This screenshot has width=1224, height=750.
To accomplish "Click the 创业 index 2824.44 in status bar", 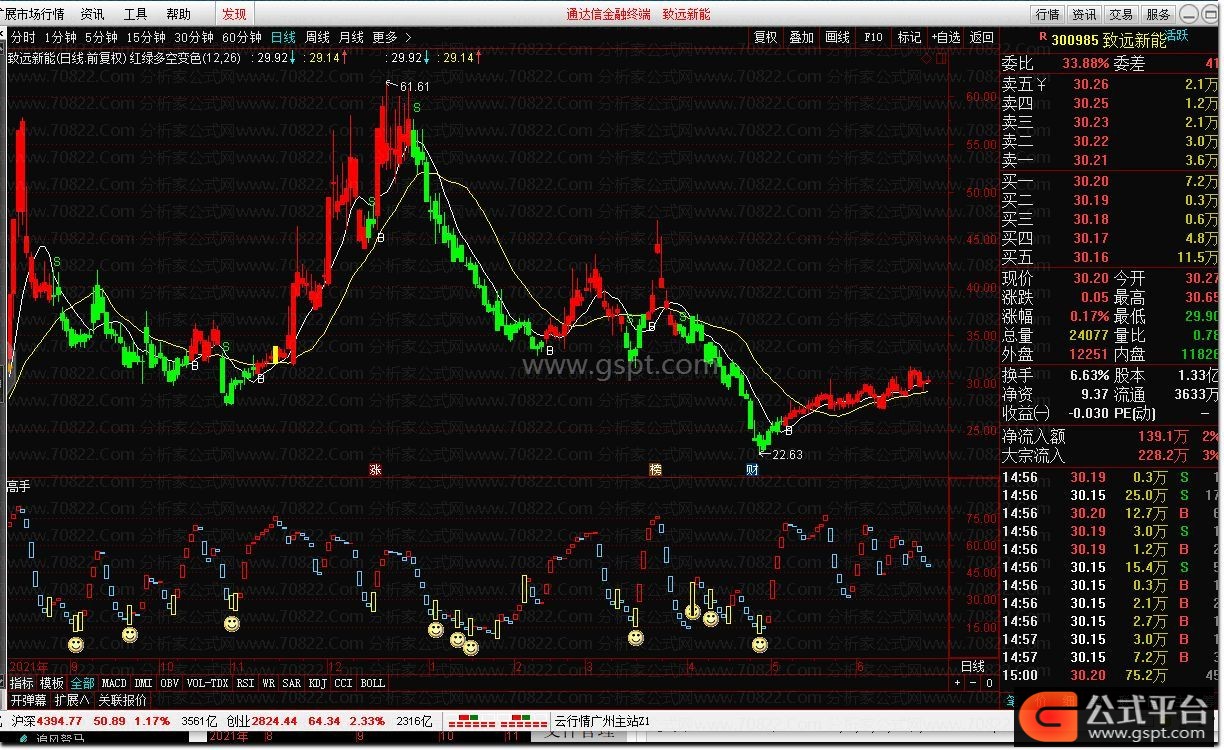I will coord(261,720).
